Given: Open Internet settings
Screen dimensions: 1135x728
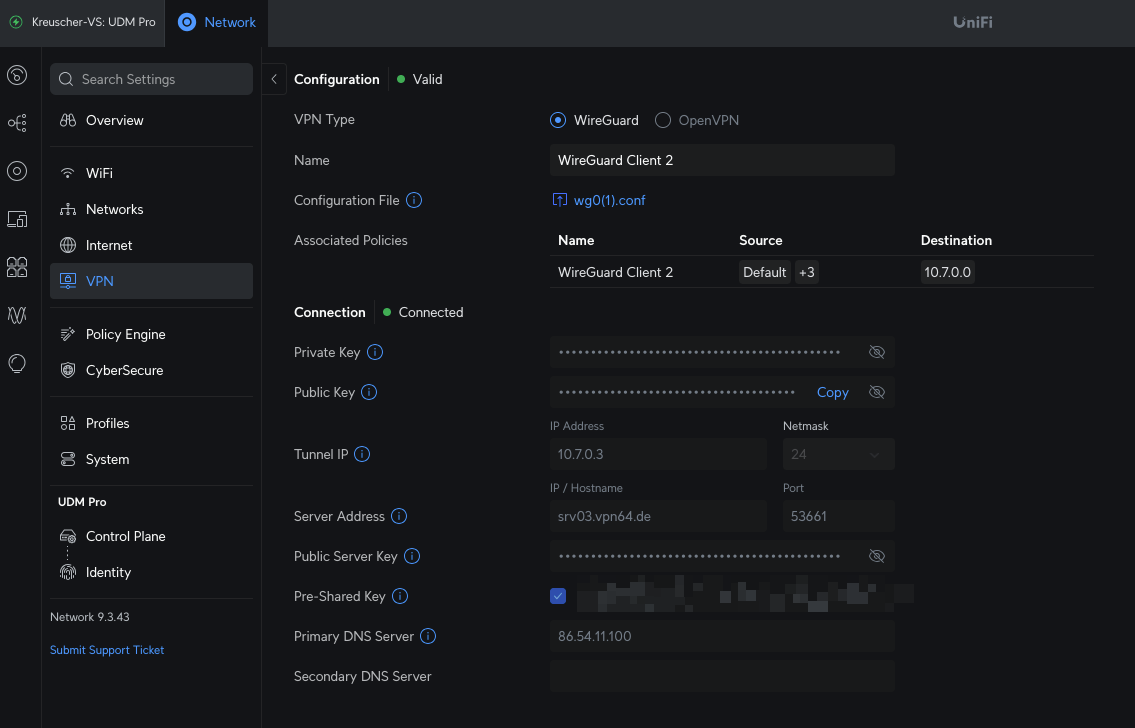Looking at the screenshot, I should pos(151,245).
